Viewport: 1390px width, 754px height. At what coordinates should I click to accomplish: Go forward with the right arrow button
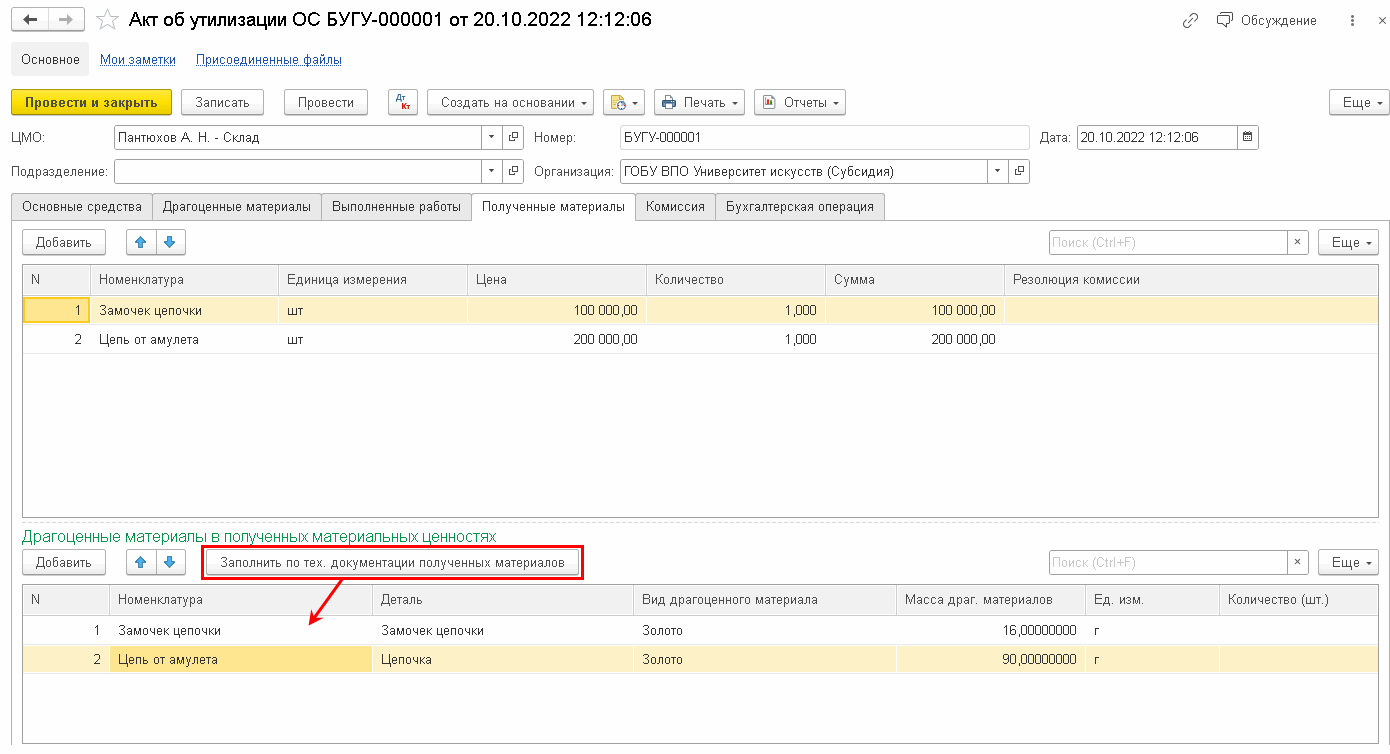click(66, 20)
